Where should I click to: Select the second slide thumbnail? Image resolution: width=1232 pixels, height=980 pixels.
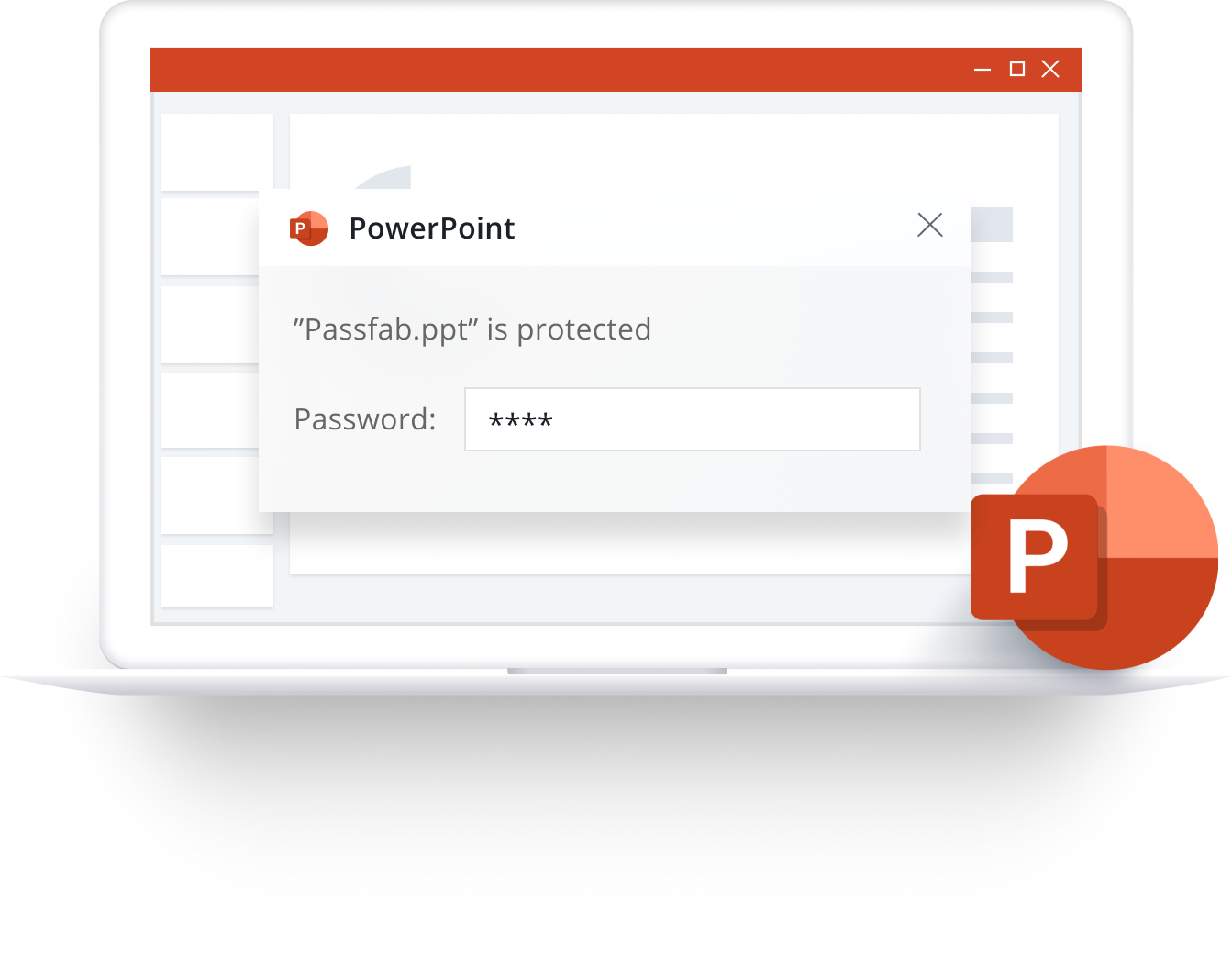211,237
